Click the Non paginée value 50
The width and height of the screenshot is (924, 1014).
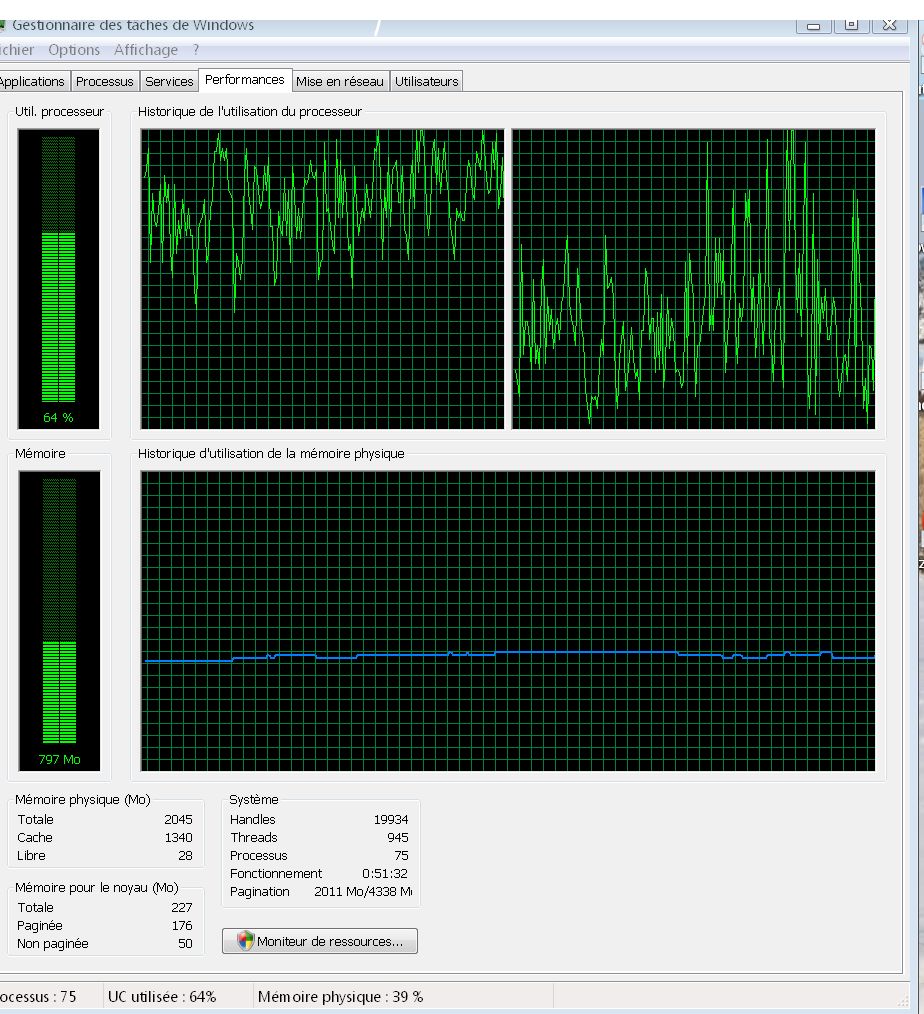click(186, 944)
